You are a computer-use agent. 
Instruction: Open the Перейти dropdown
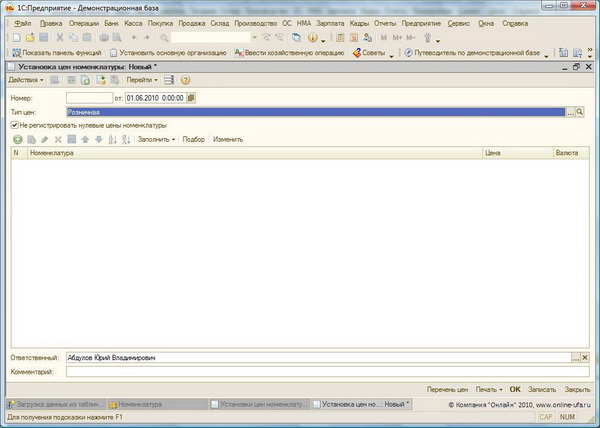click(141, 79)
